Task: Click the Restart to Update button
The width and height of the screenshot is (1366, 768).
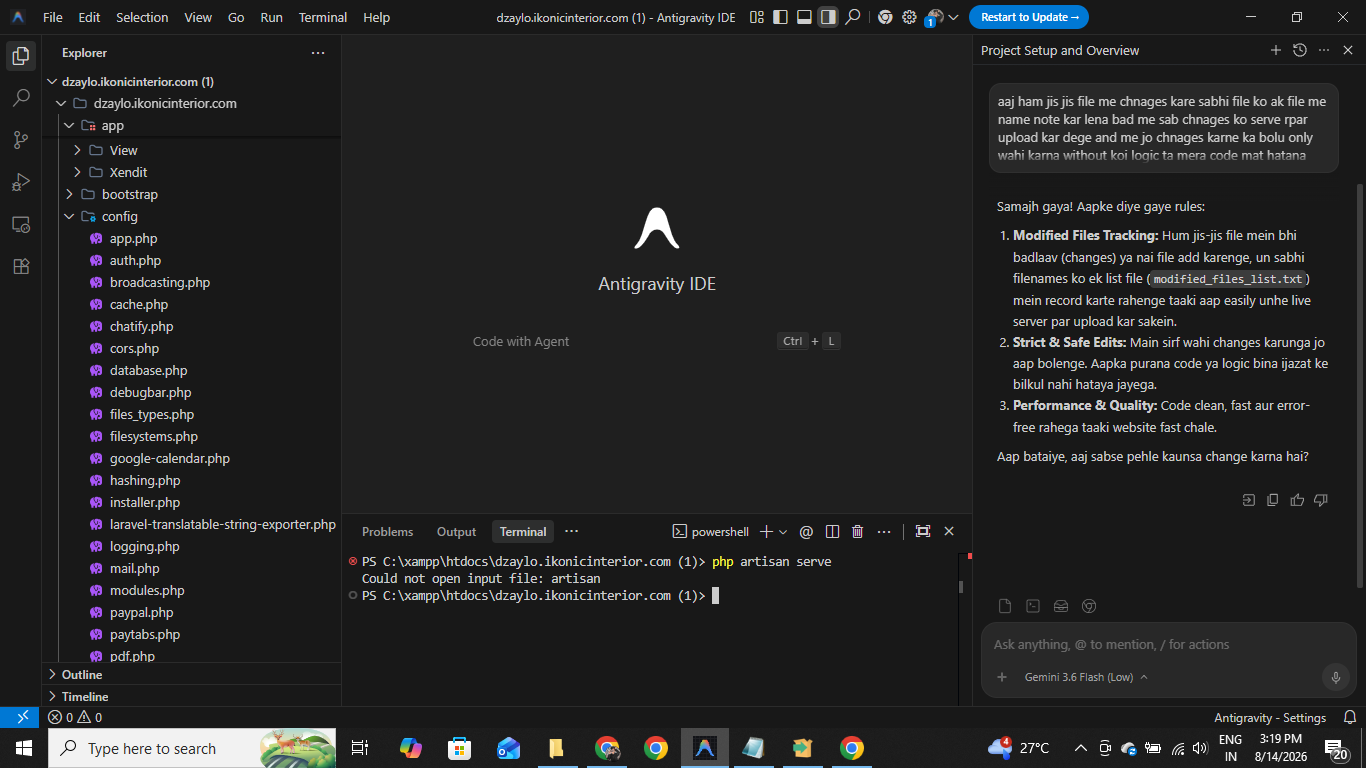Action: [1029, 17]
